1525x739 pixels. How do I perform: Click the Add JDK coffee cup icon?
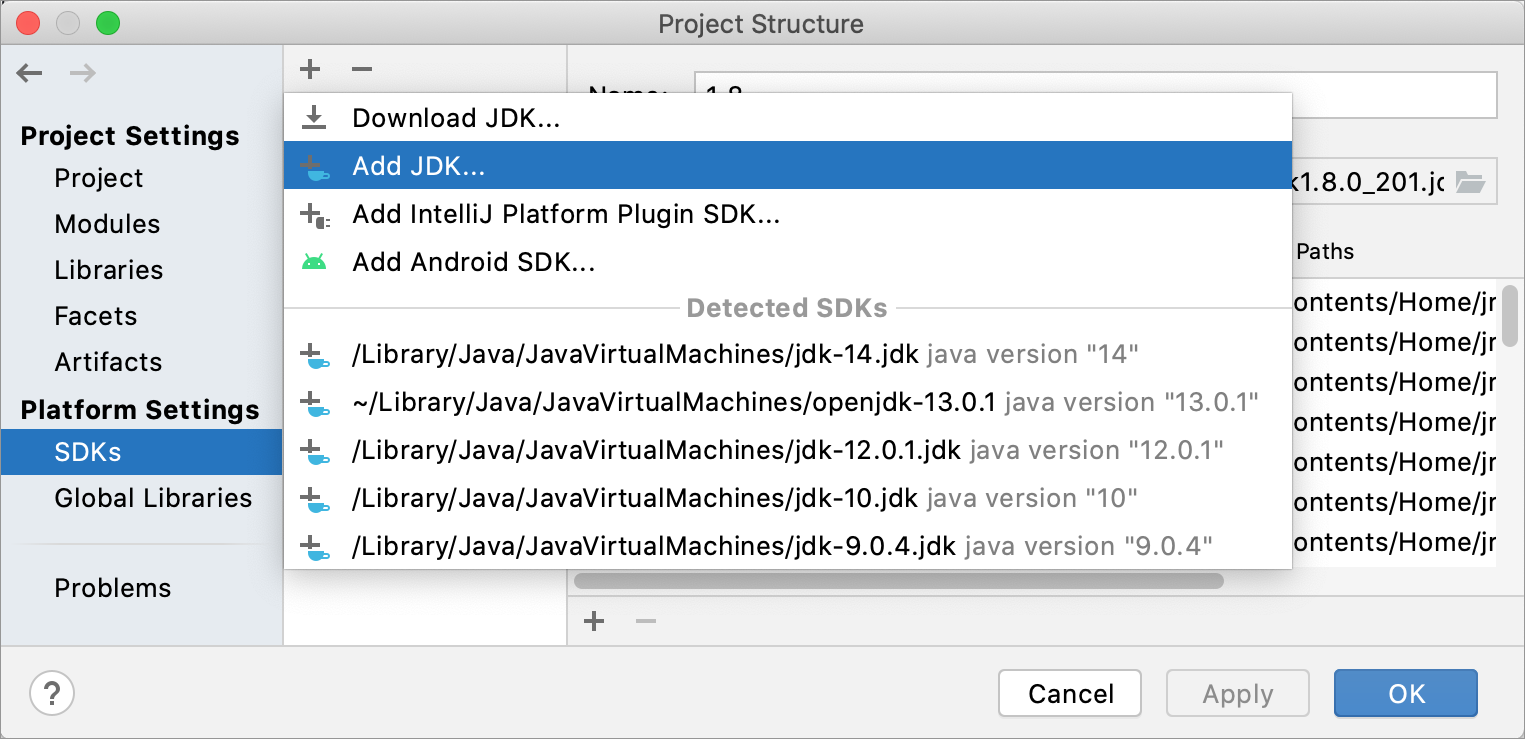(316, 166)
